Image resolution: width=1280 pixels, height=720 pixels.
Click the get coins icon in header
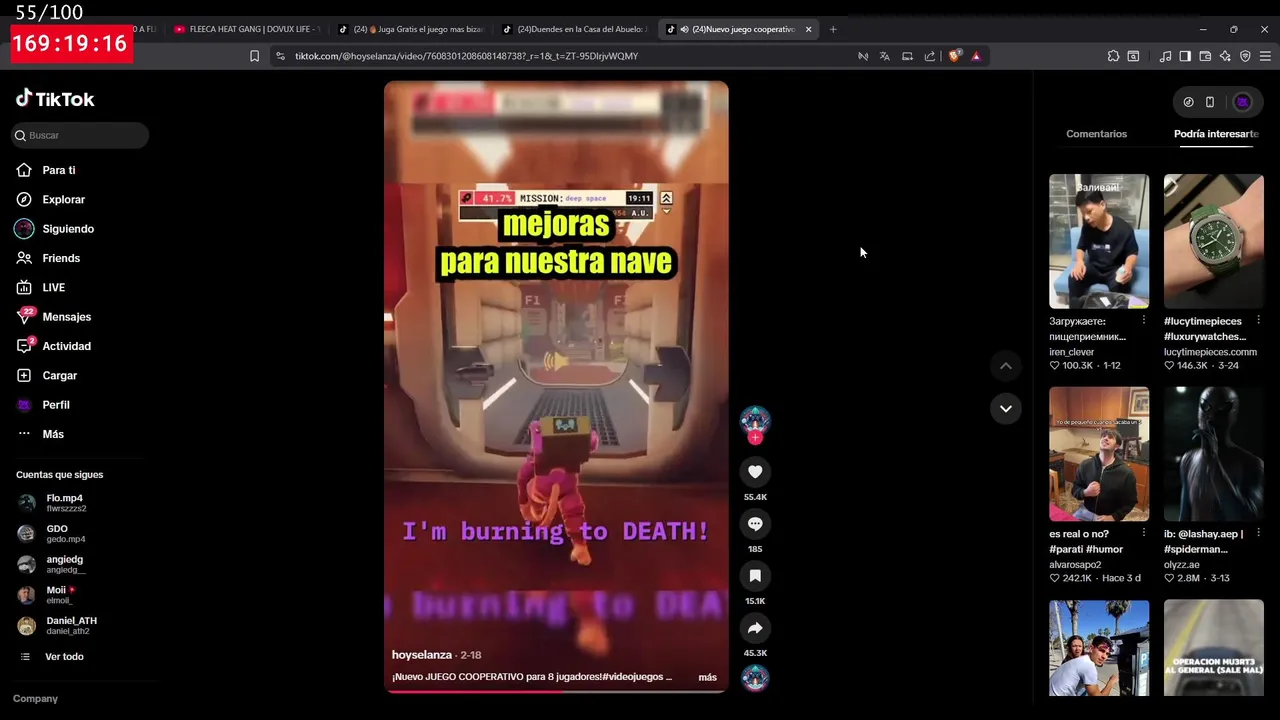point(1188,101)
